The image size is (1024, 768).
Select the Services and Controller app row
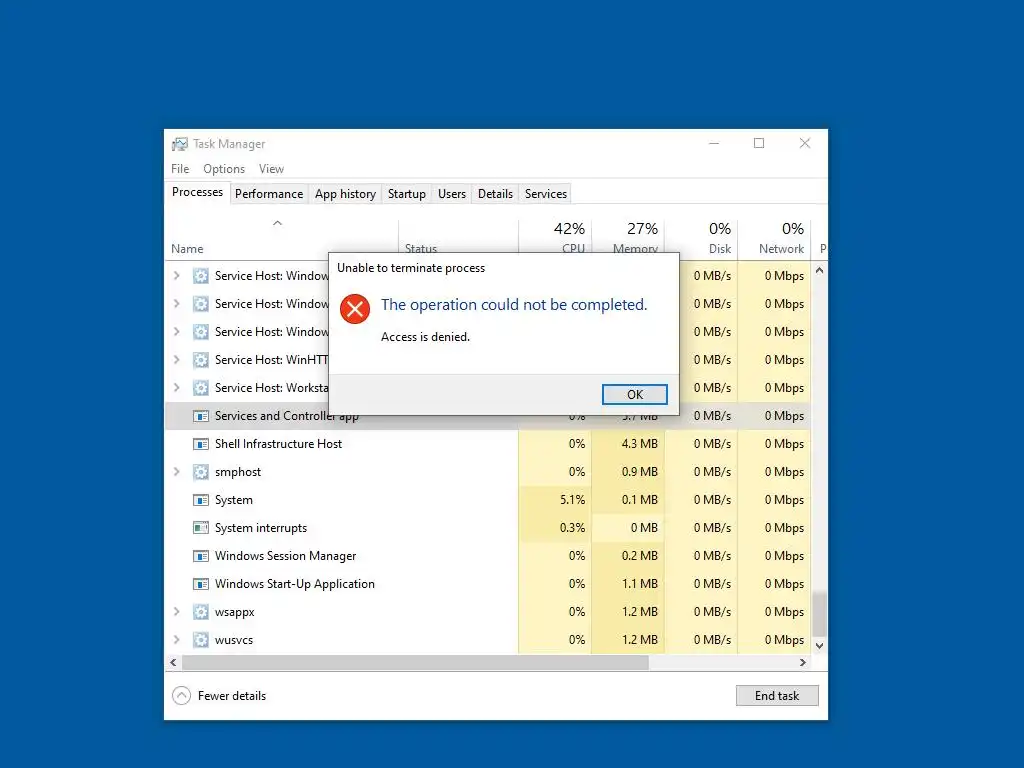click(487, 416)
